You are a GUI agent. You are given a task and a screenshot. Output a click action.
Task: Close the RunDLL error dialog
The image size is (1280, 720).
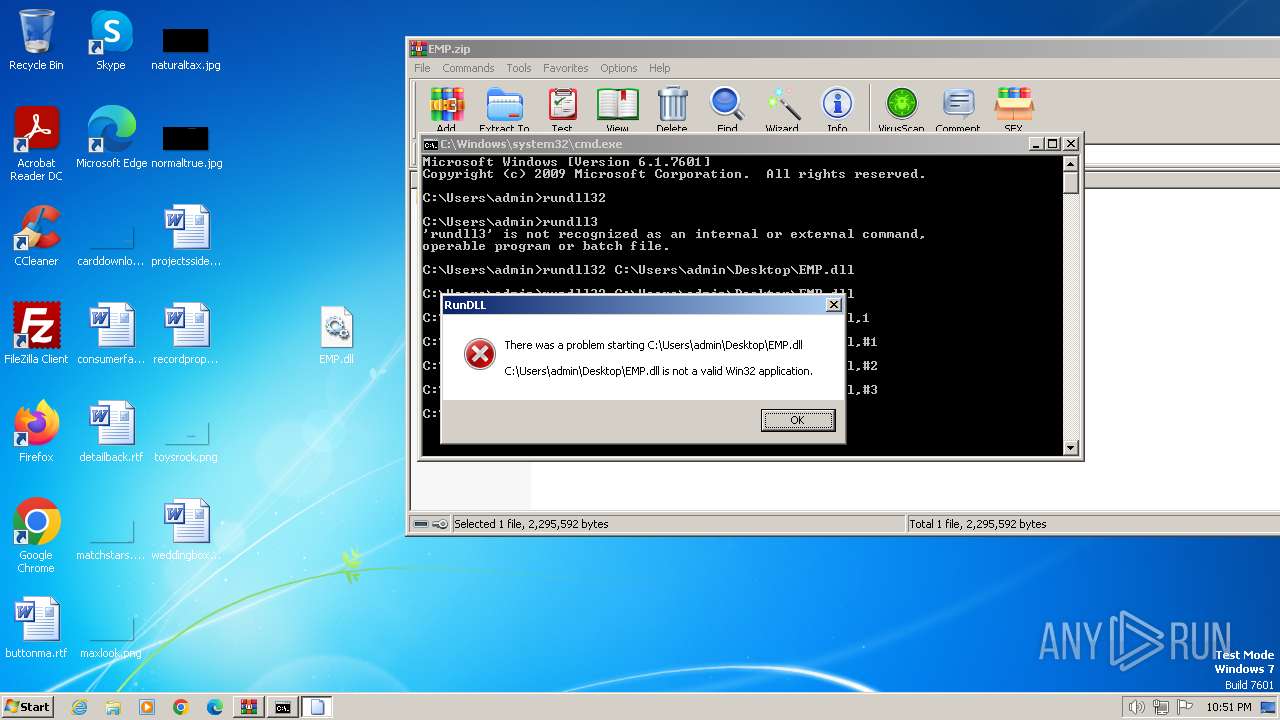click(833, 305)
